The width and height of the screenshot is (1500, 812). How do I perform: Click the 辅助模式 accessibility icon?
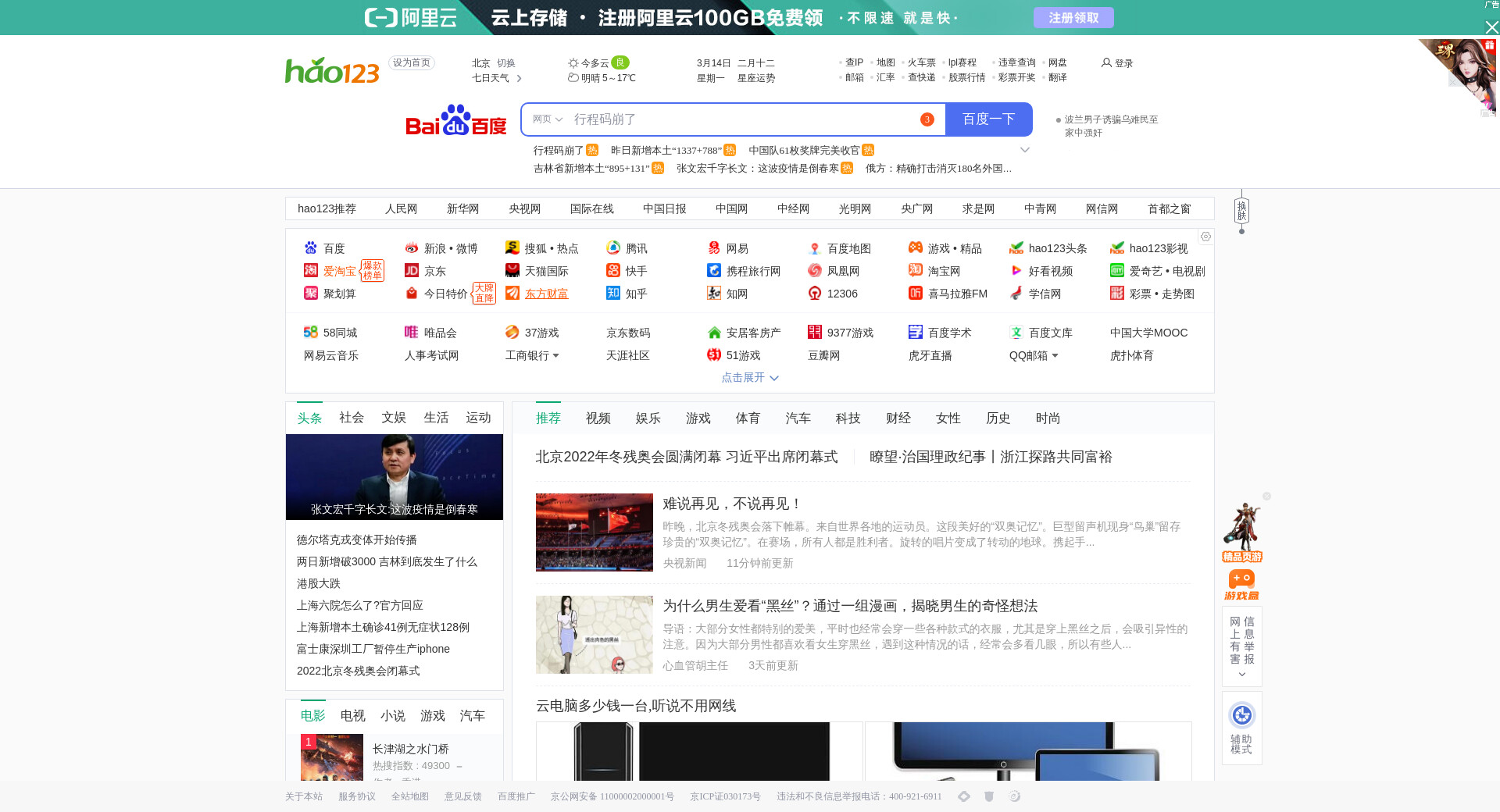tap(1241, 715)
